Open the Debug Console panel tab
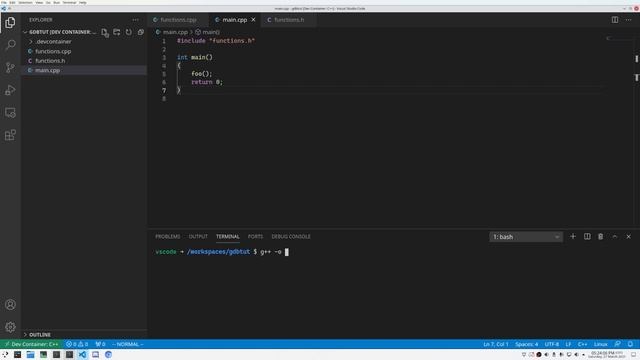The height and width of the screenshot is (360, 640). [291, 237]
